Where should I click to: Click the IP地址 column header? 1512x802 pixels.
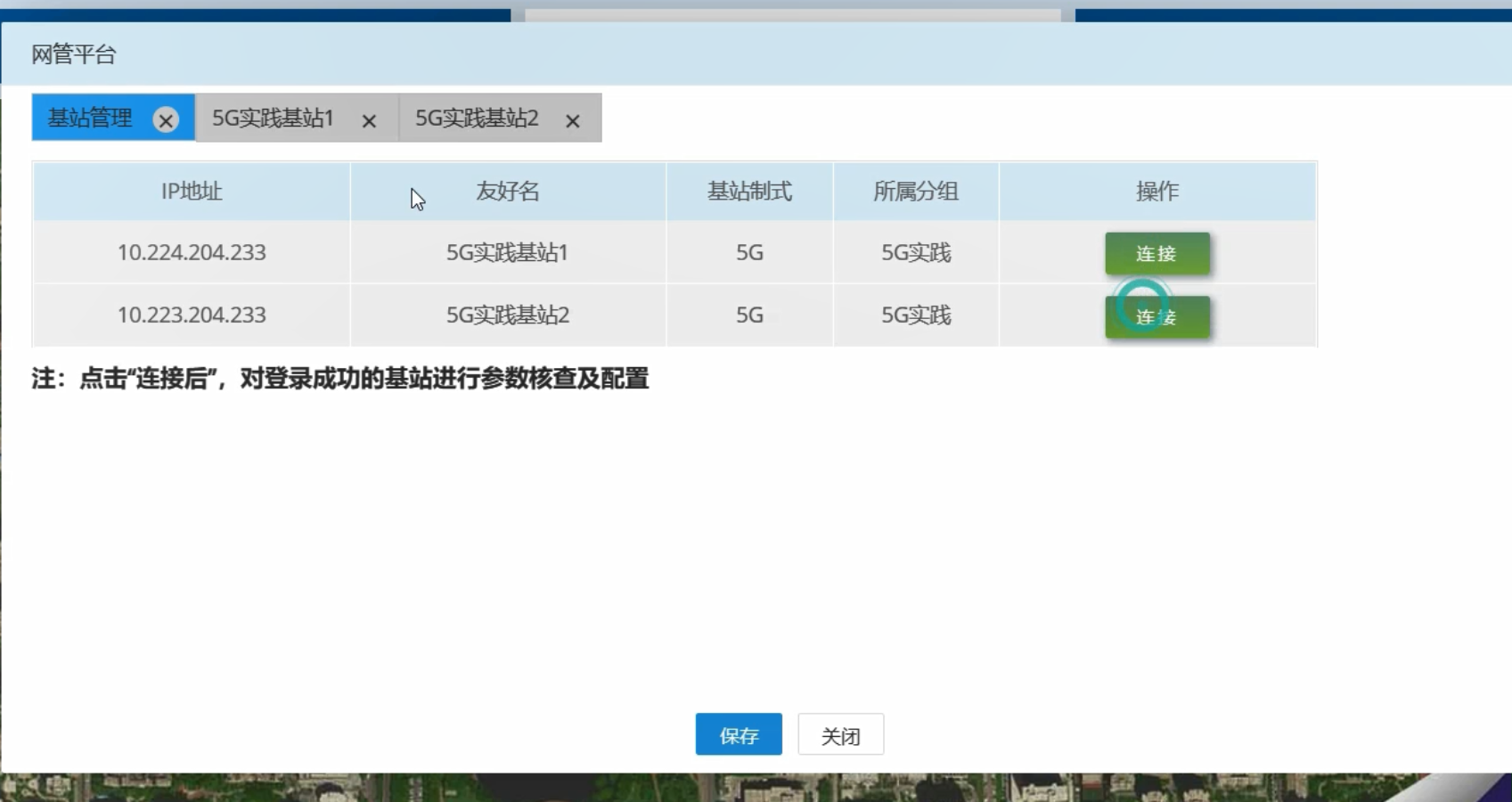[192, 192]
